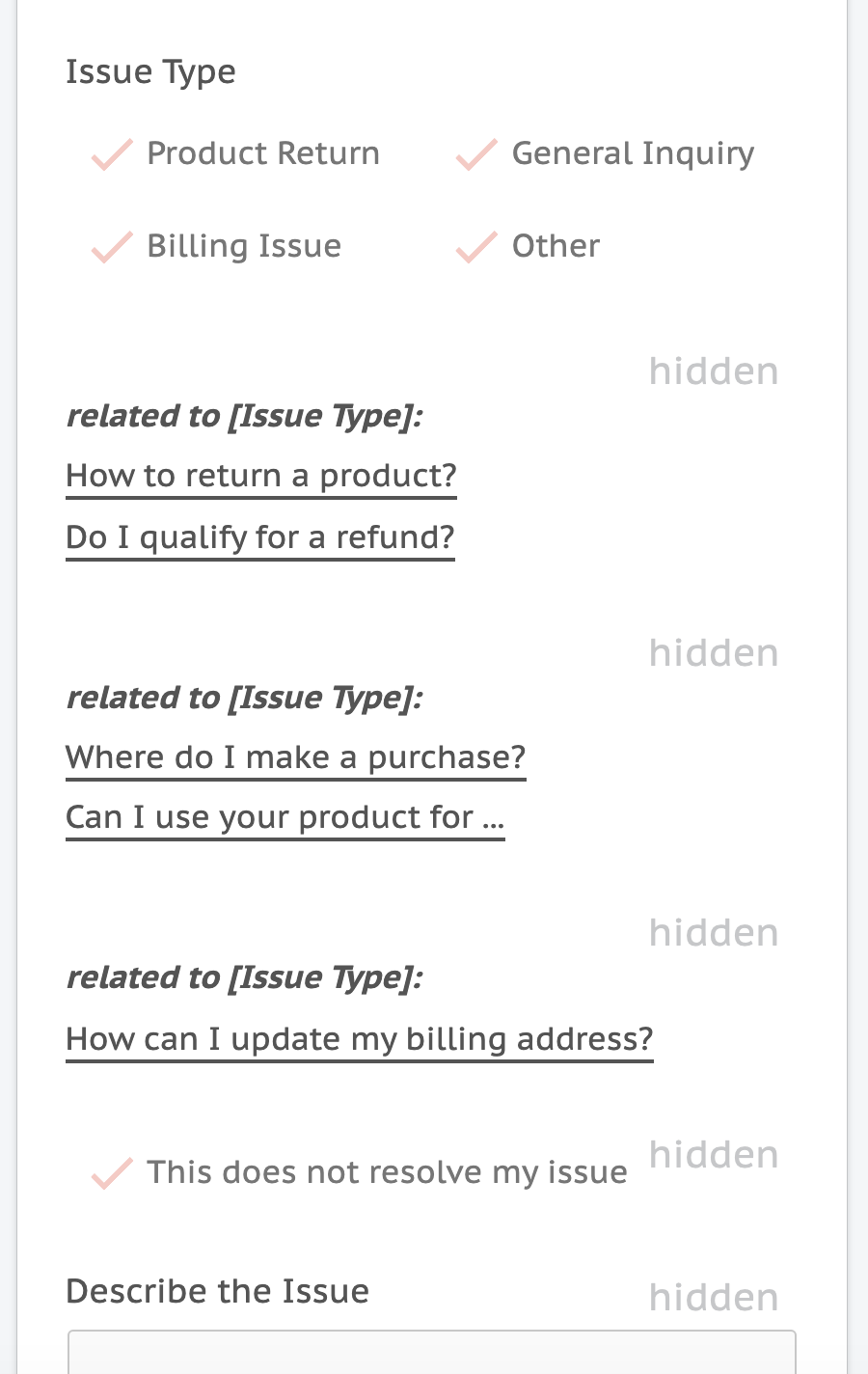Viewport: 868px width, 1374px height.
Task: Click 'related to [Issue Type]:' above return links
Action: (x=244, y=416)
